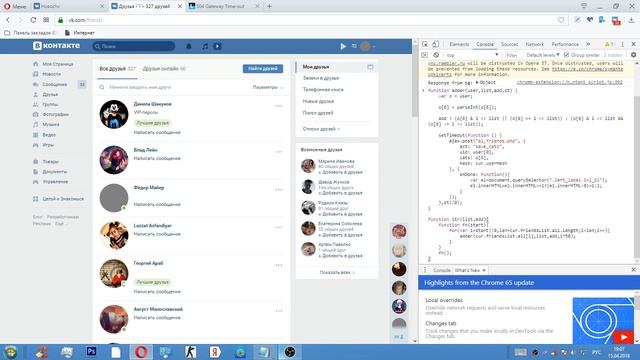Write message to Влад Лейн
The height and width of the screenshot is (360, 640).
pyautogui.click(x=157, y=158)
